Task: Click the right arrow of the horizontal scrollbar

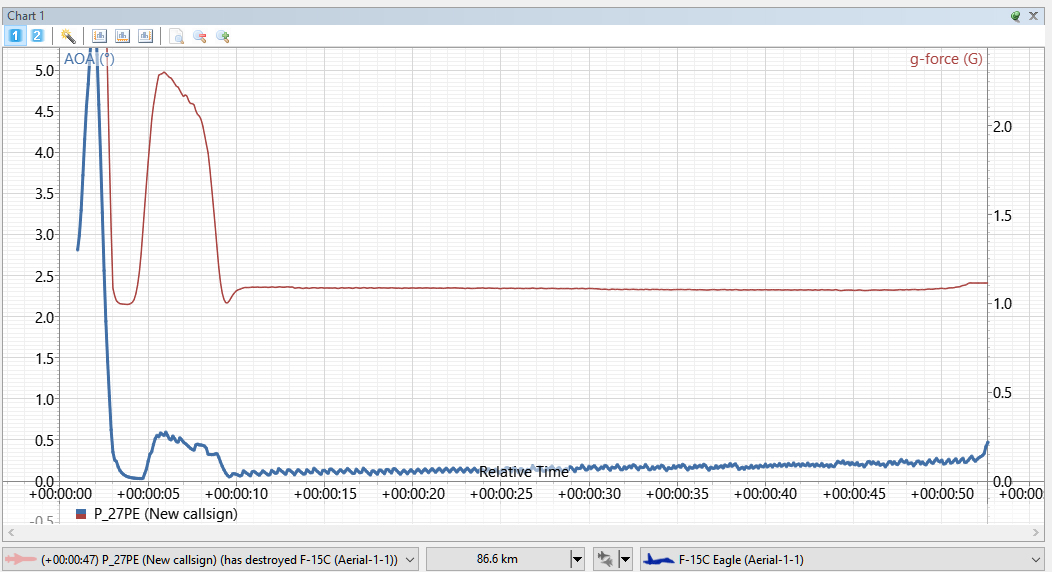Action: click(x=1036, y=532)
